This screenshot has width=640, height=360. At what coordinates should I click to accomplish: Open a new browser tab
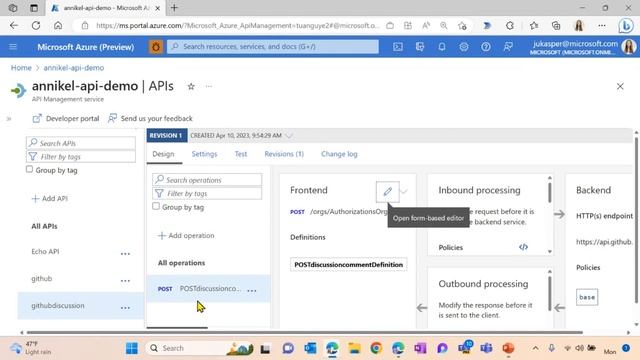pos(174,8)
